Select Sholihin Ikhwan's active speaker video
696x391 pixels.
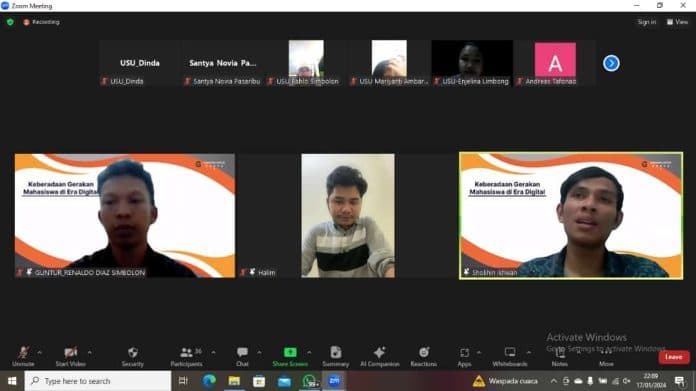pos(571,216)
